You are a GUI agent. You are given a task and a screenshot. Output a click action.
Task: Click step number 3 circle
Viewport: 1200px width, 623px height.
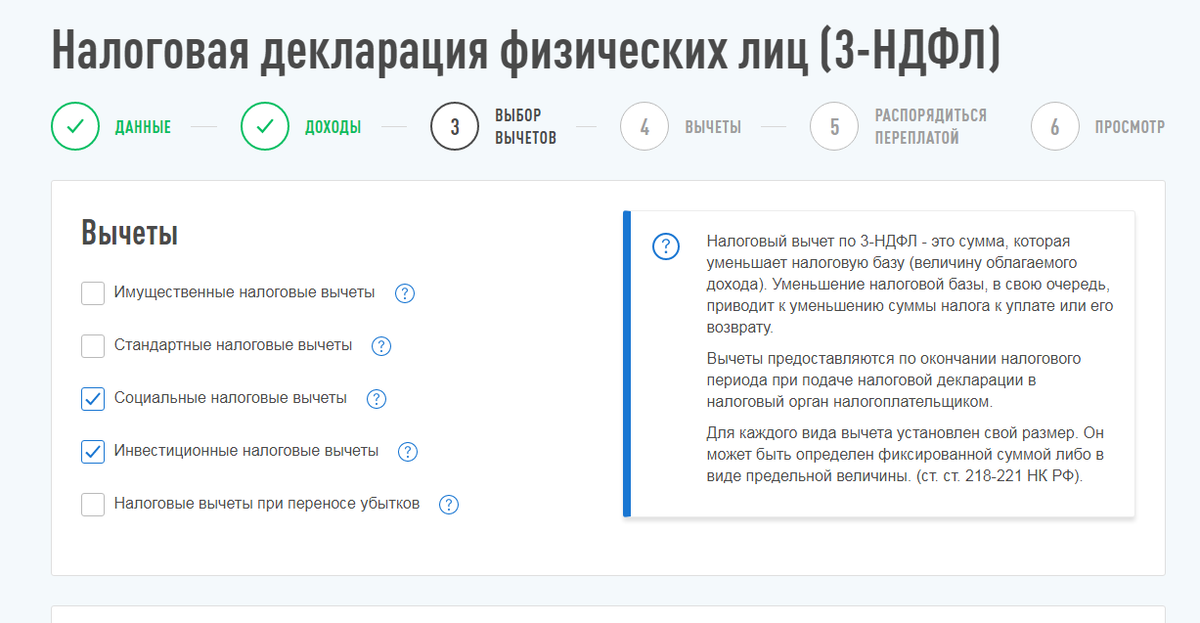point(455,127)
